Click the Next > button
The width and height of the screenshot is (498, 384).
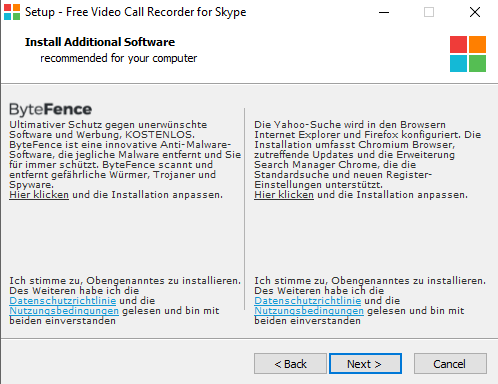365,364
